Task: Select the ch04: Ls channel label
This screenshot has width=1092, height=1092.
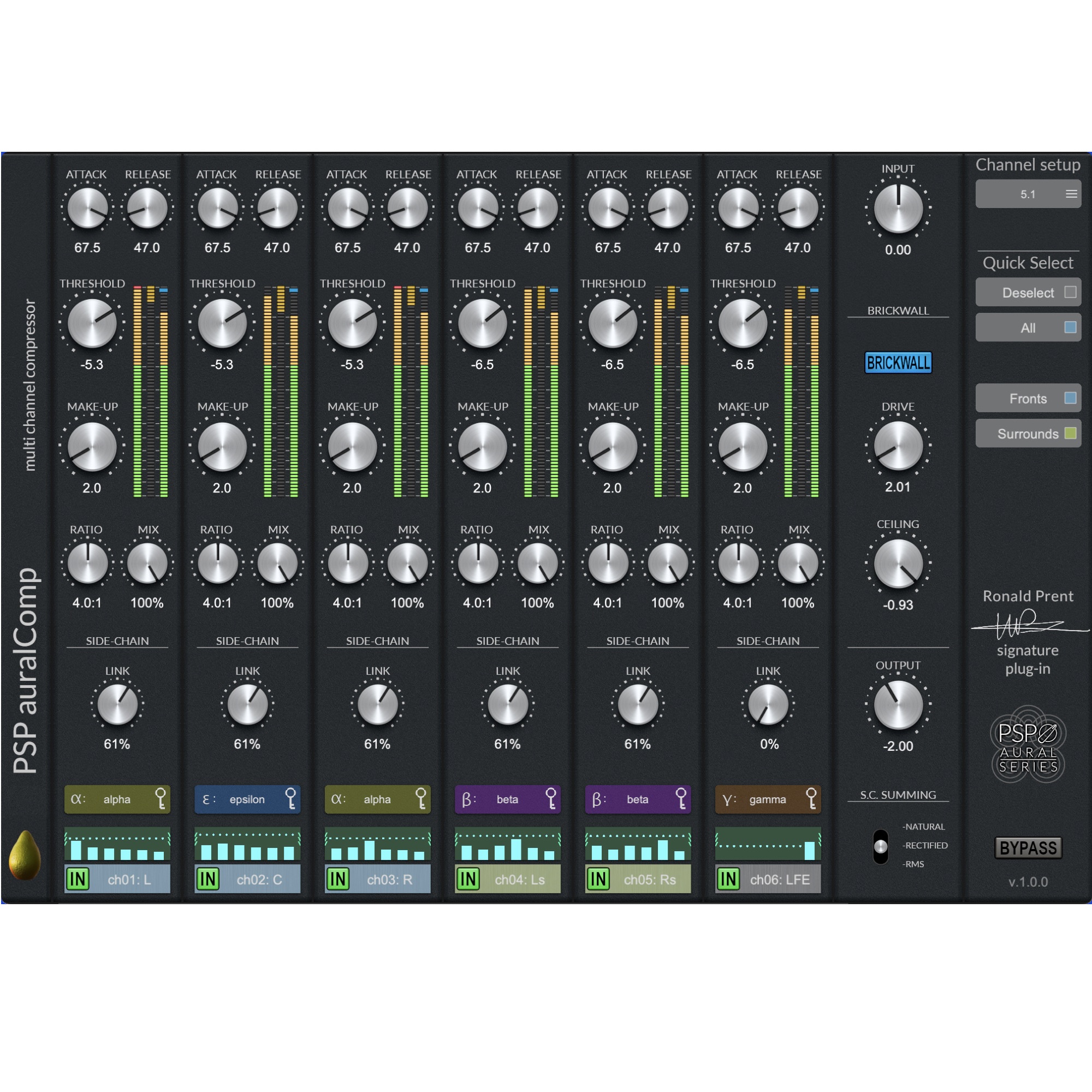Action: [520, 880]
